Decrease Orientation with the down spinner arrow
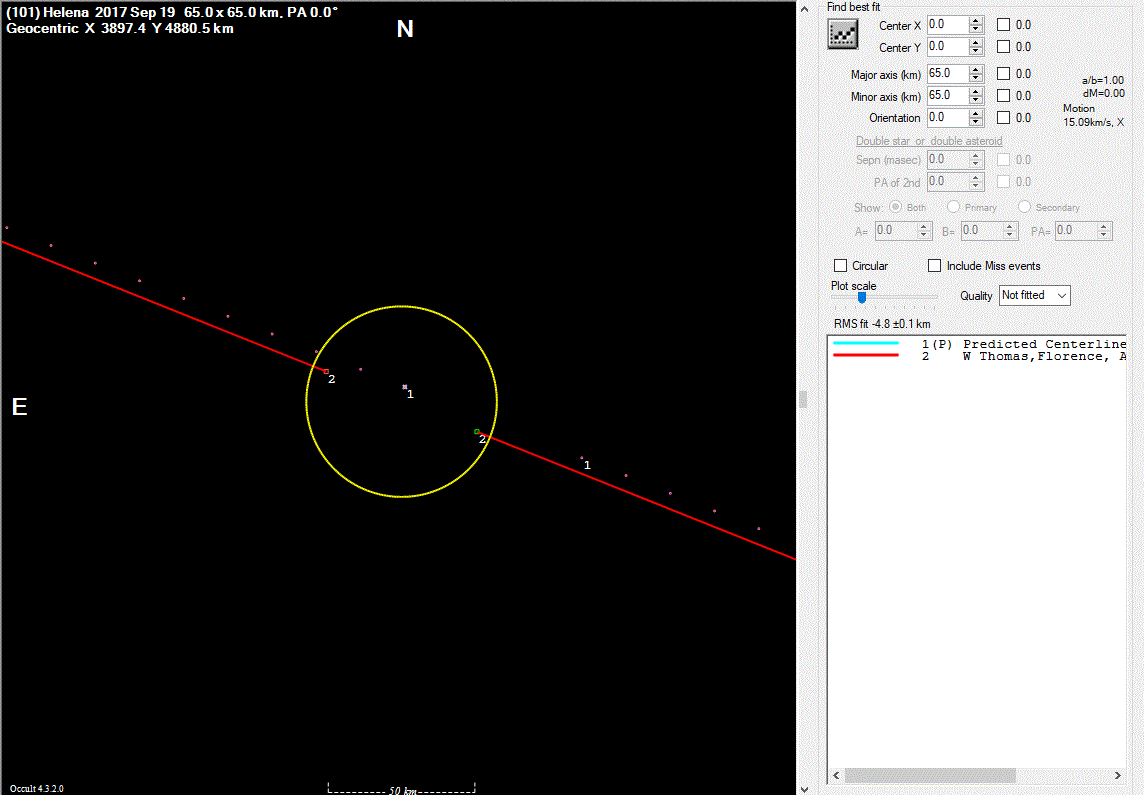Viewport: 1144px width, 795px height. 976,122
